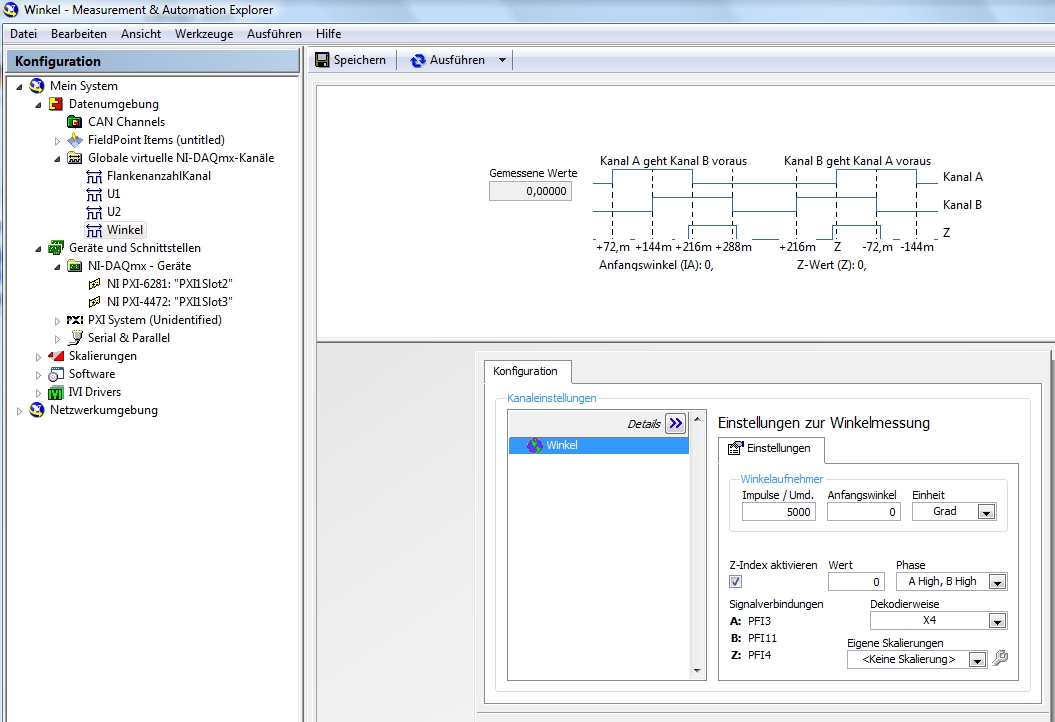
Task: Click the Anfangswinkel input field
Action: coord(864,512)
